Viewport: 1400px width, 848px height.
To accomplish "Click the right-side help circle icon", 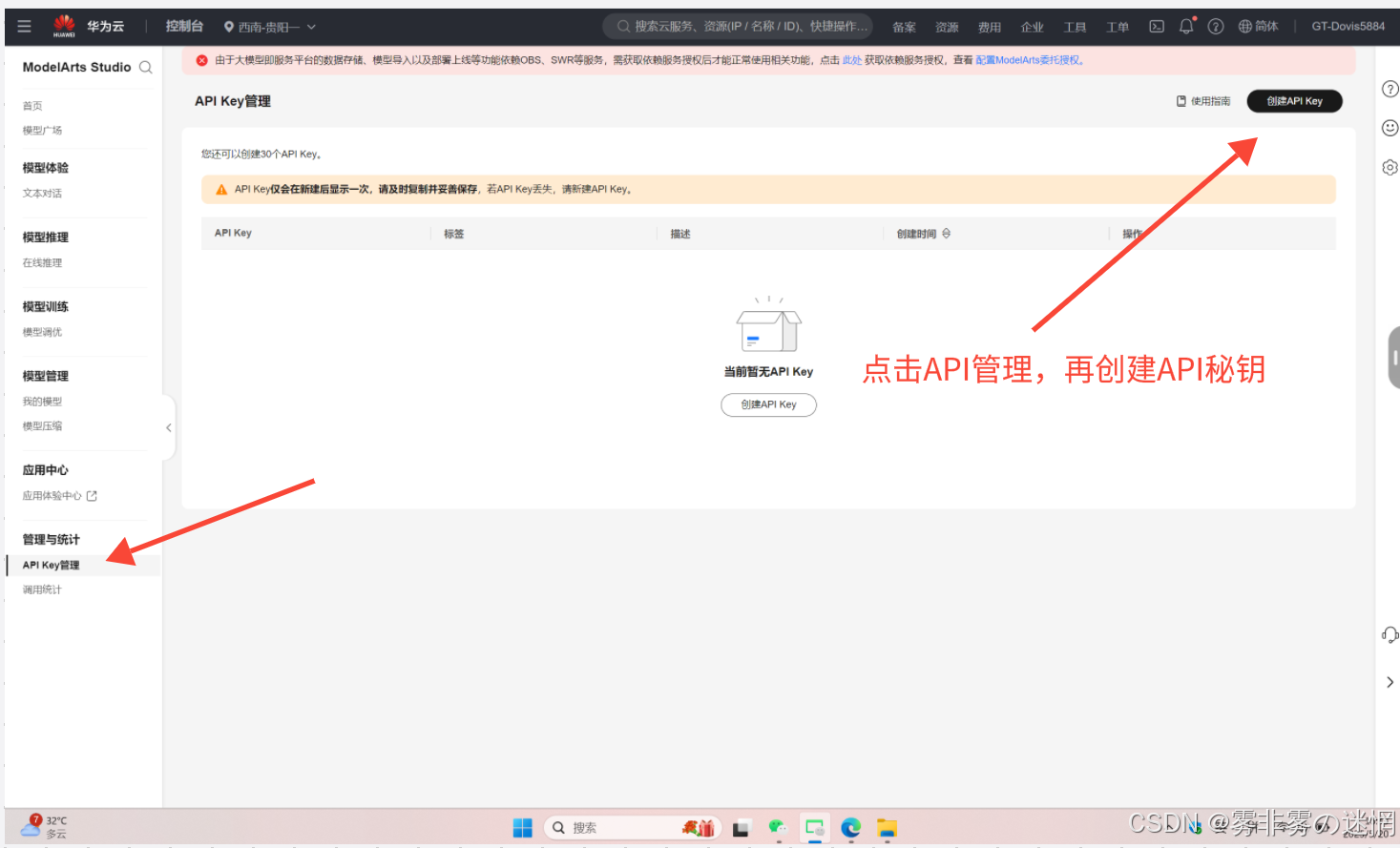I will [1390, 89].
